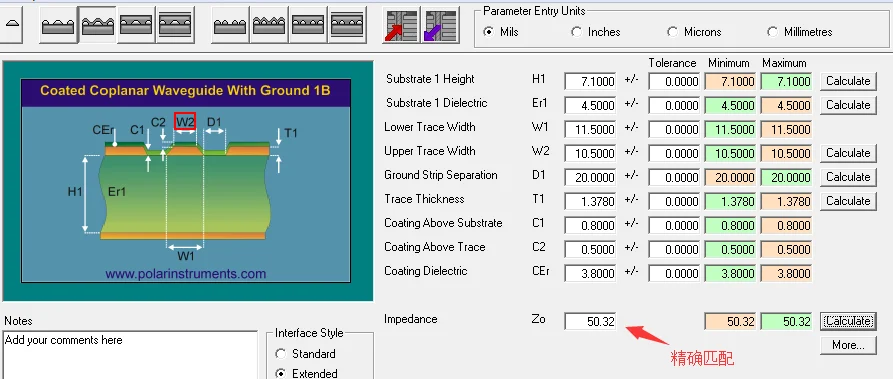Screen dimensions: 893x379
Task: Edit the tolerance field for CEr
Action: pyautogui.click(x=674, y=273)
